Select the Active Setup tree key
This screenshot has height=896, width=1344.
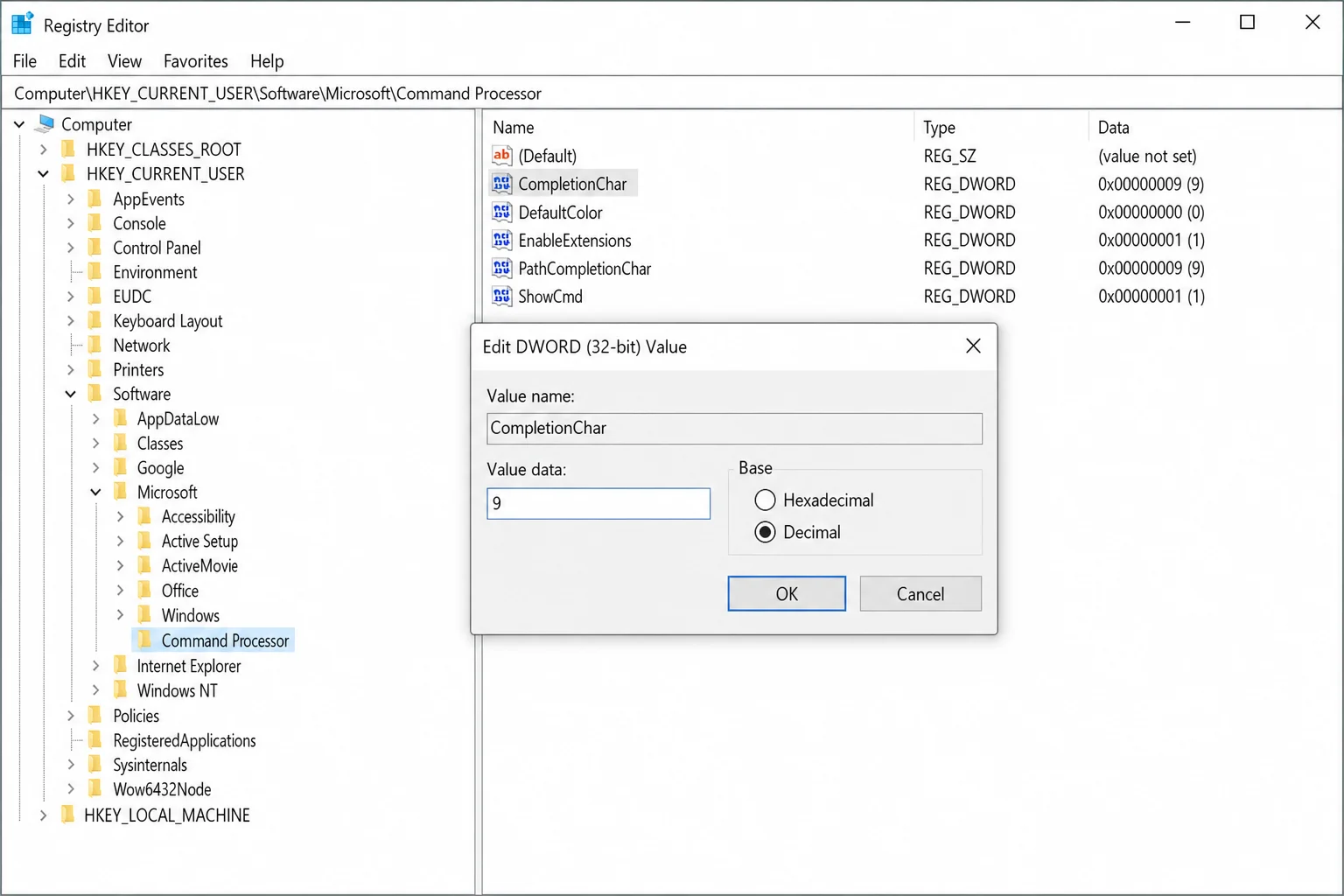pyautogui.click(x=199, y=541)
